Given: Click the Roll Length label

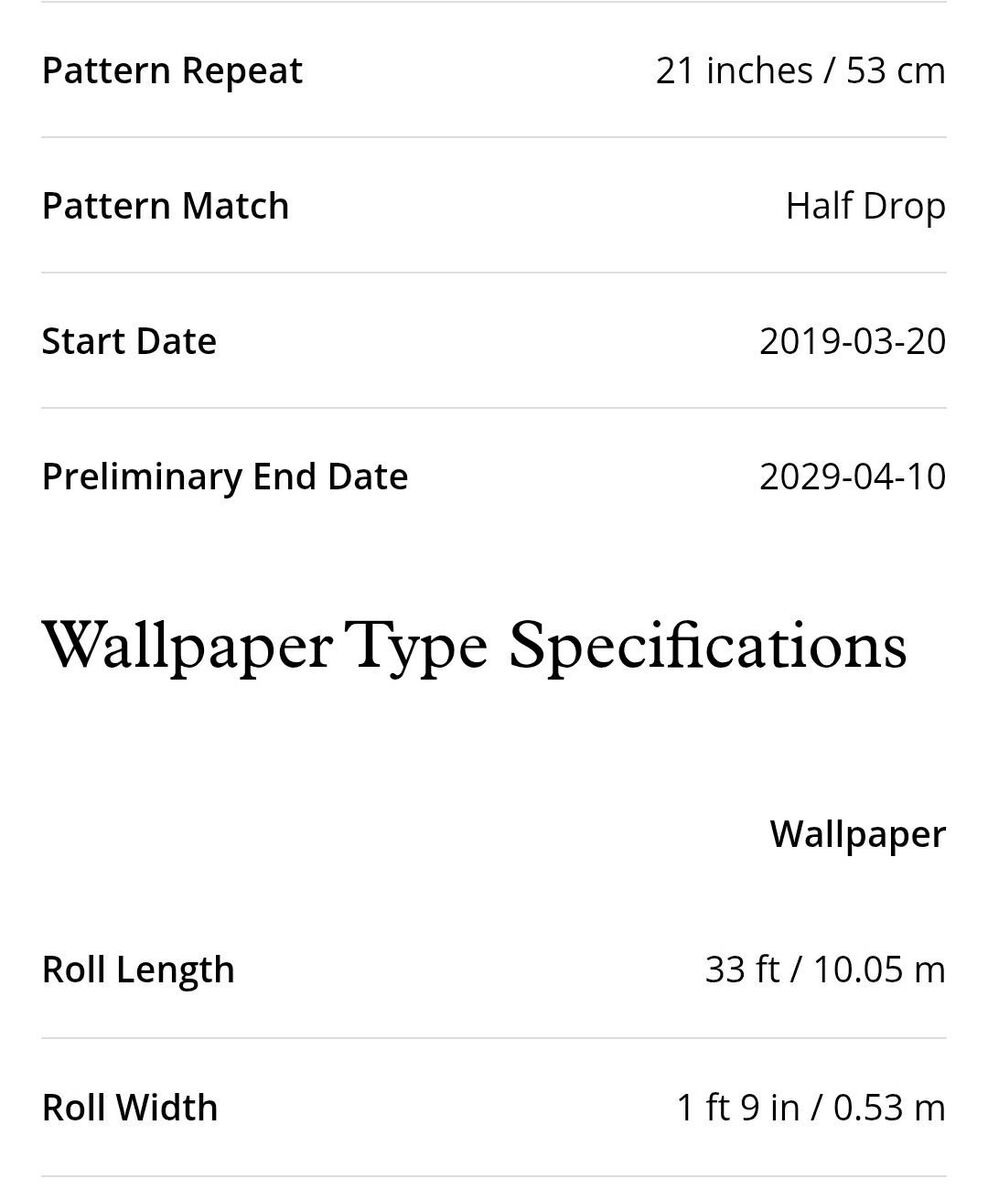Looking at the screenshot, I should pyautogui.click(x=138, y=969).
